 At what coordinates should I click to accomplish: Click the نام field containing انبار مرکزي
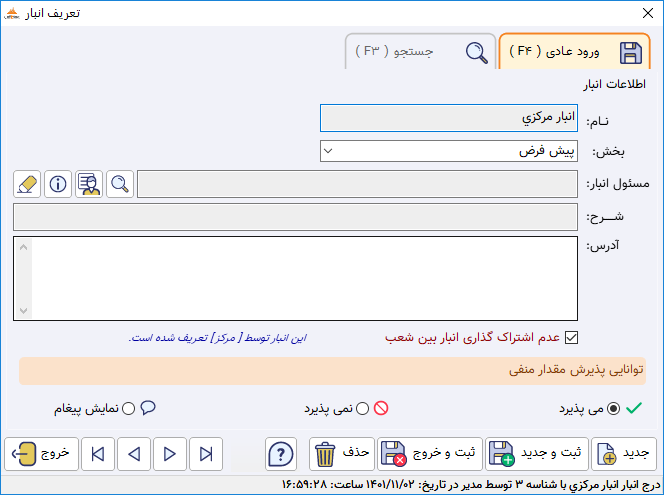[x=449, y=118]
